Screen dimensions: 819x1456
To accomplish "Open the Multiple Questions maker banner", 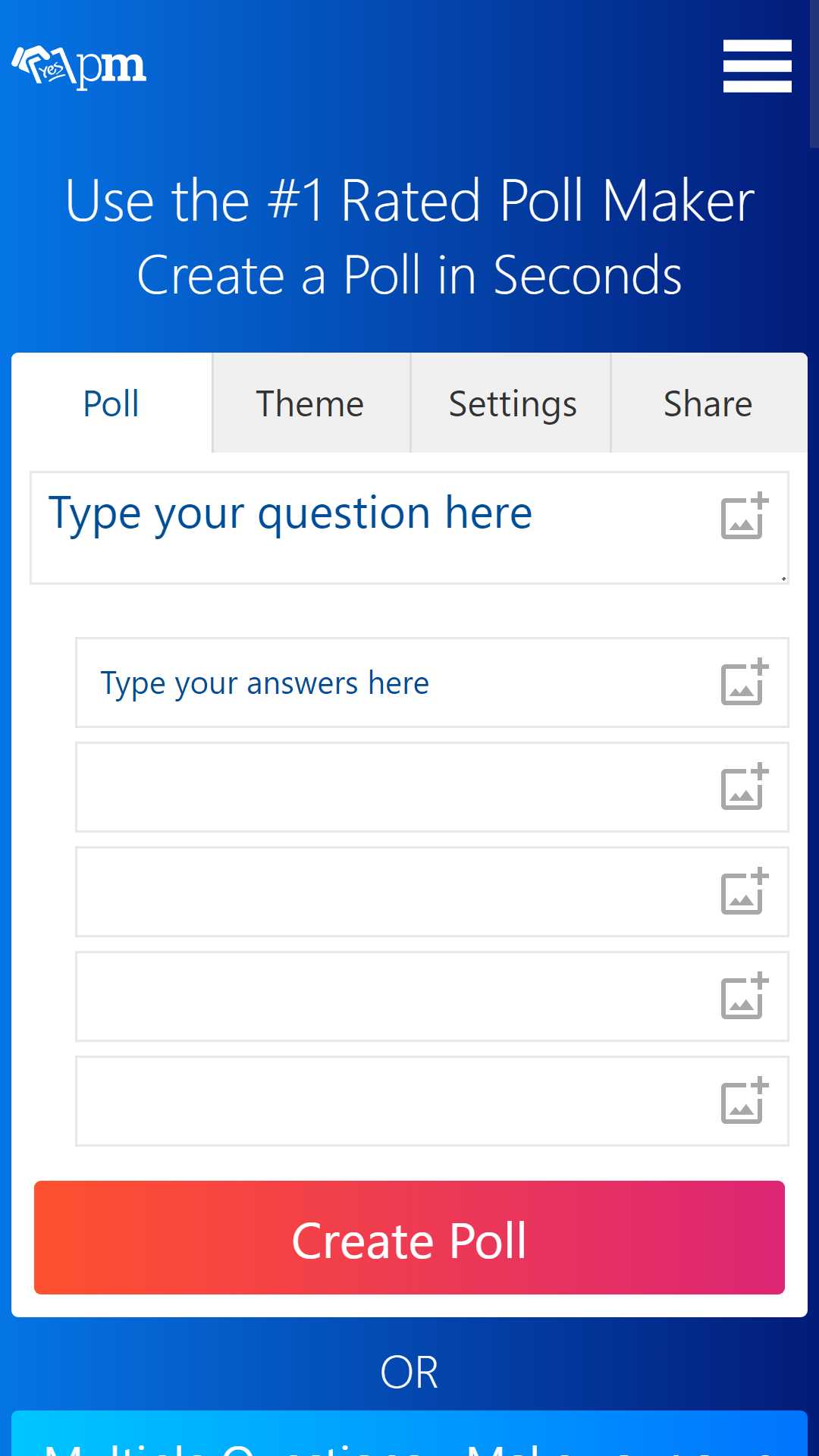I will tap(409, 1433).
